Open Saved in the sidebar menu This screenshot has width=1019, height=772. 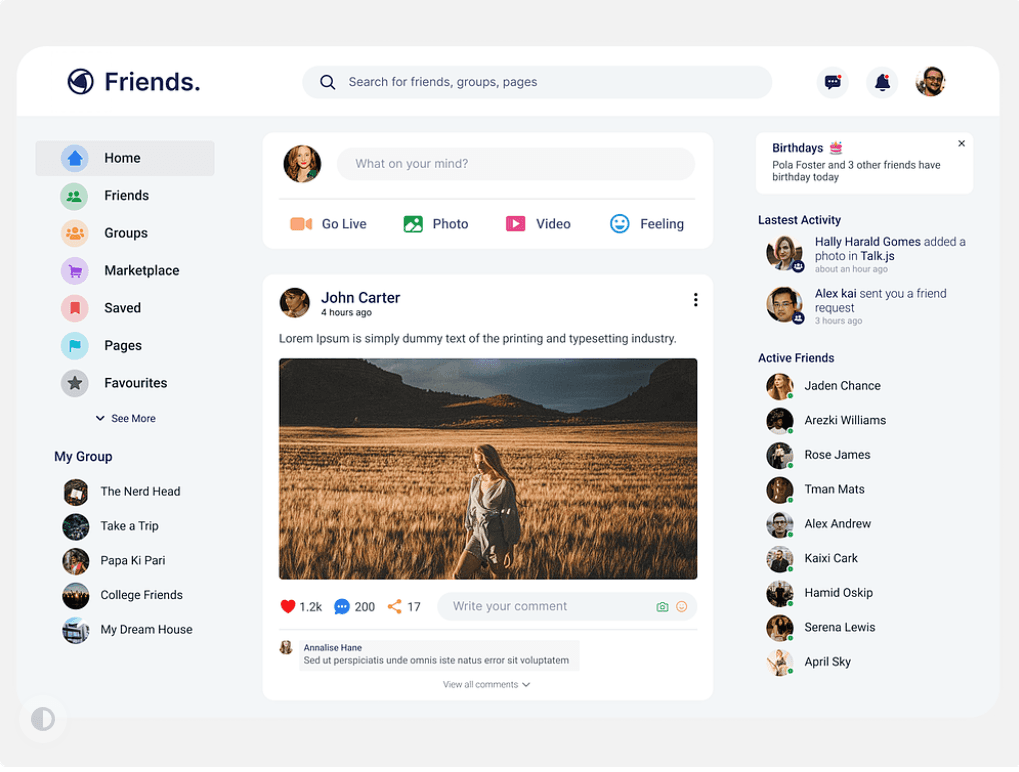(x=122, y=308)
